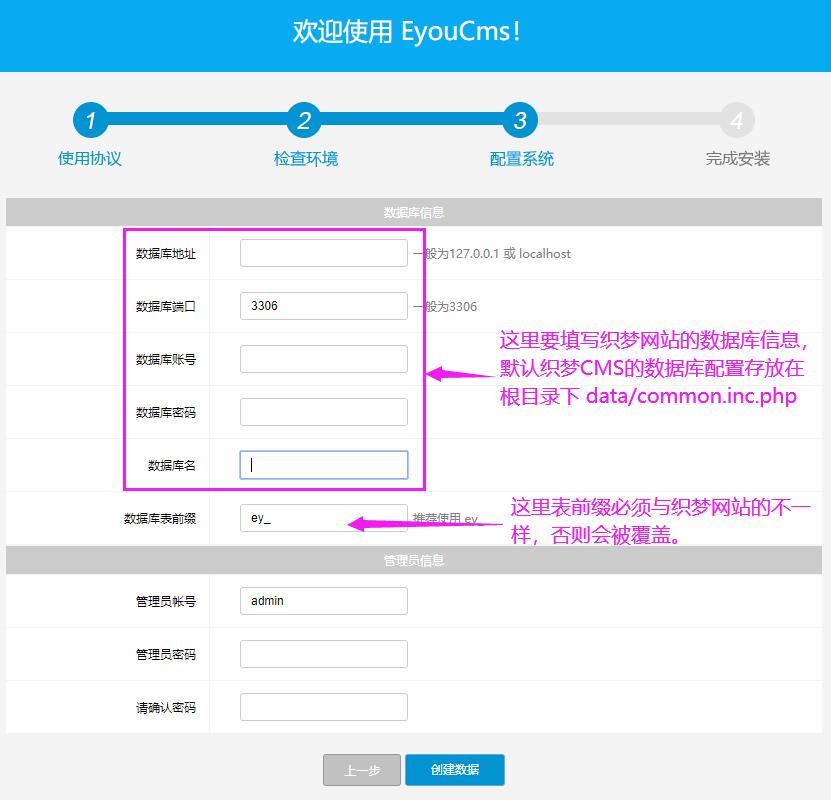Click inside the 数据库名 input box

click(x=322, y=464)
